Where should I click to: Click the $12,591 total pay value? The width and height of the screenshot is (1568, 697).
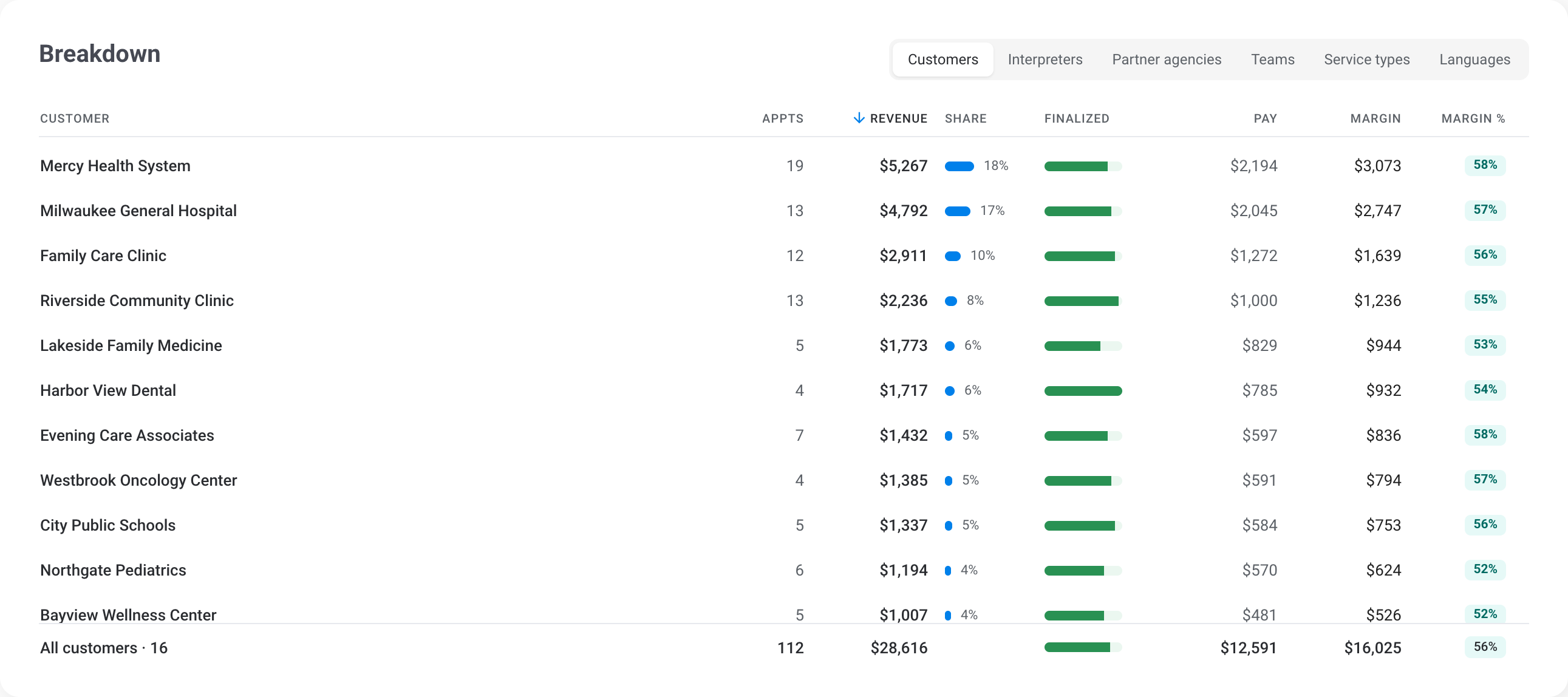(1249, 648)
